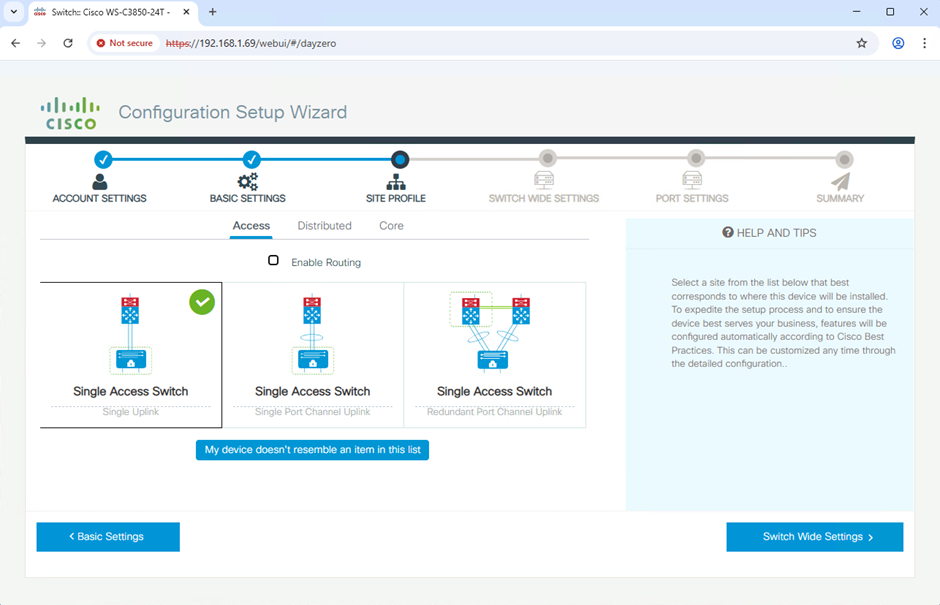Click the completed Account Settings step circle
940x605 pixels.
coord(103,159)
